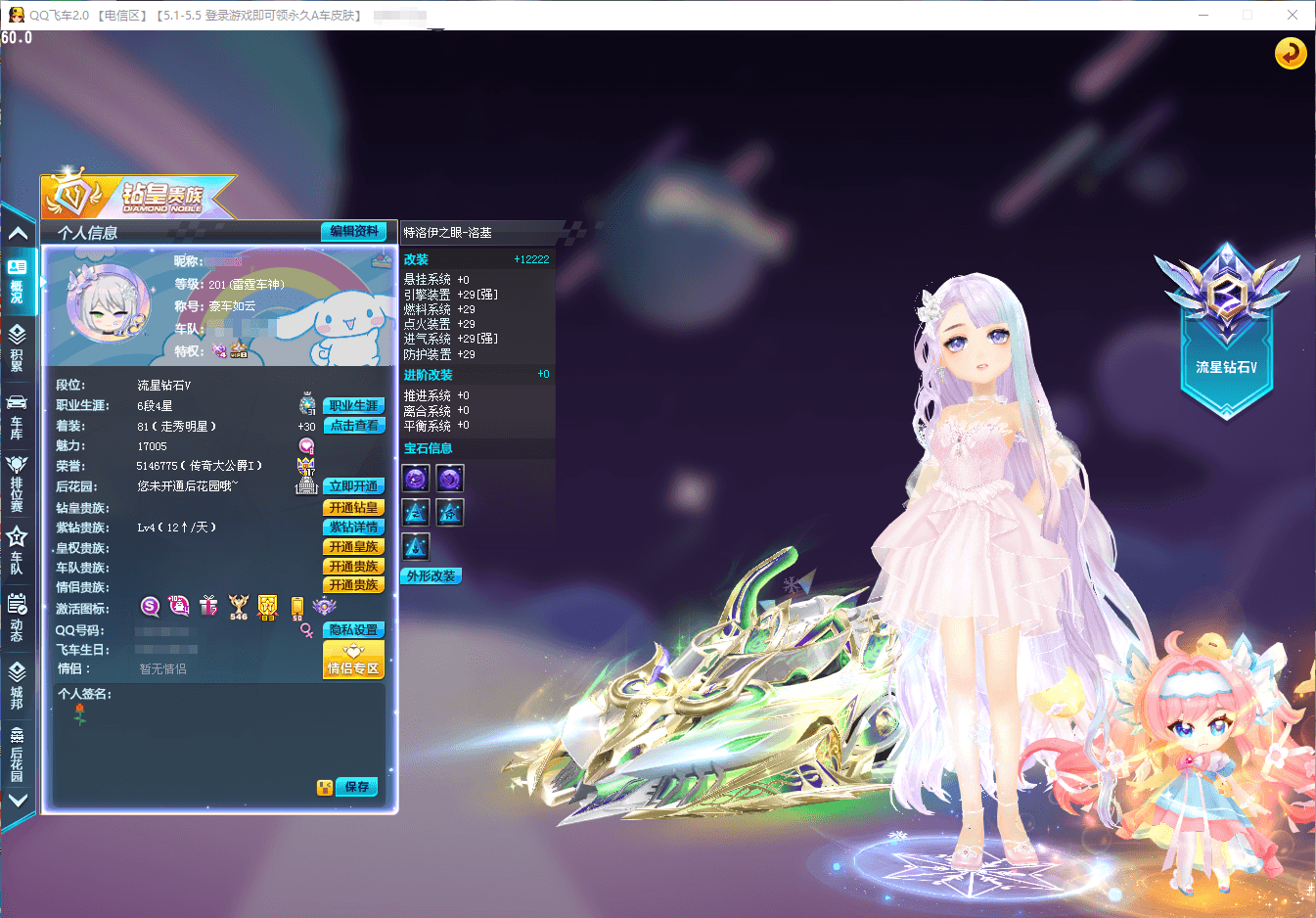
Task: Click the 开通钻皇 button
Action: click(x=354, y=507)
